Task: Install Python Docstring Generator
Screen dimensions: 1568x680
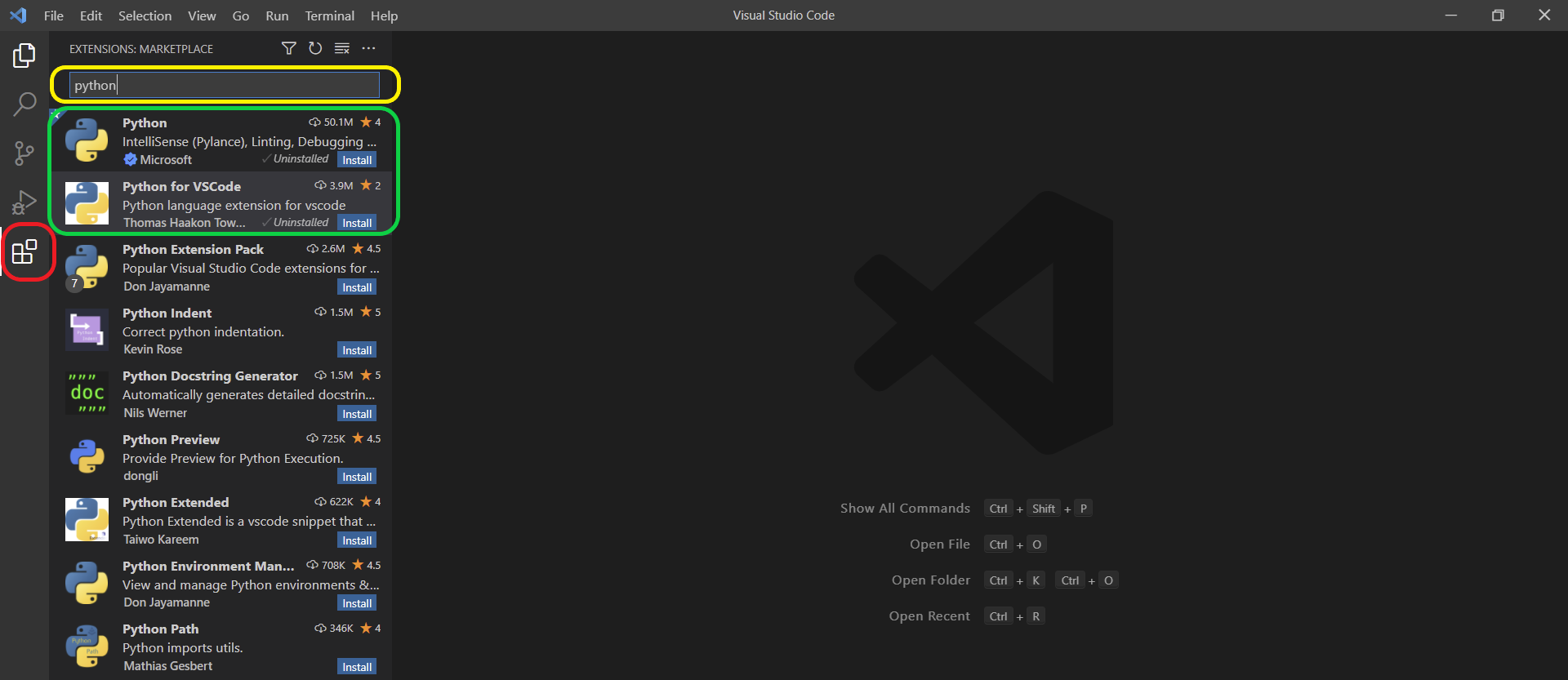Action: coord(357,414)
